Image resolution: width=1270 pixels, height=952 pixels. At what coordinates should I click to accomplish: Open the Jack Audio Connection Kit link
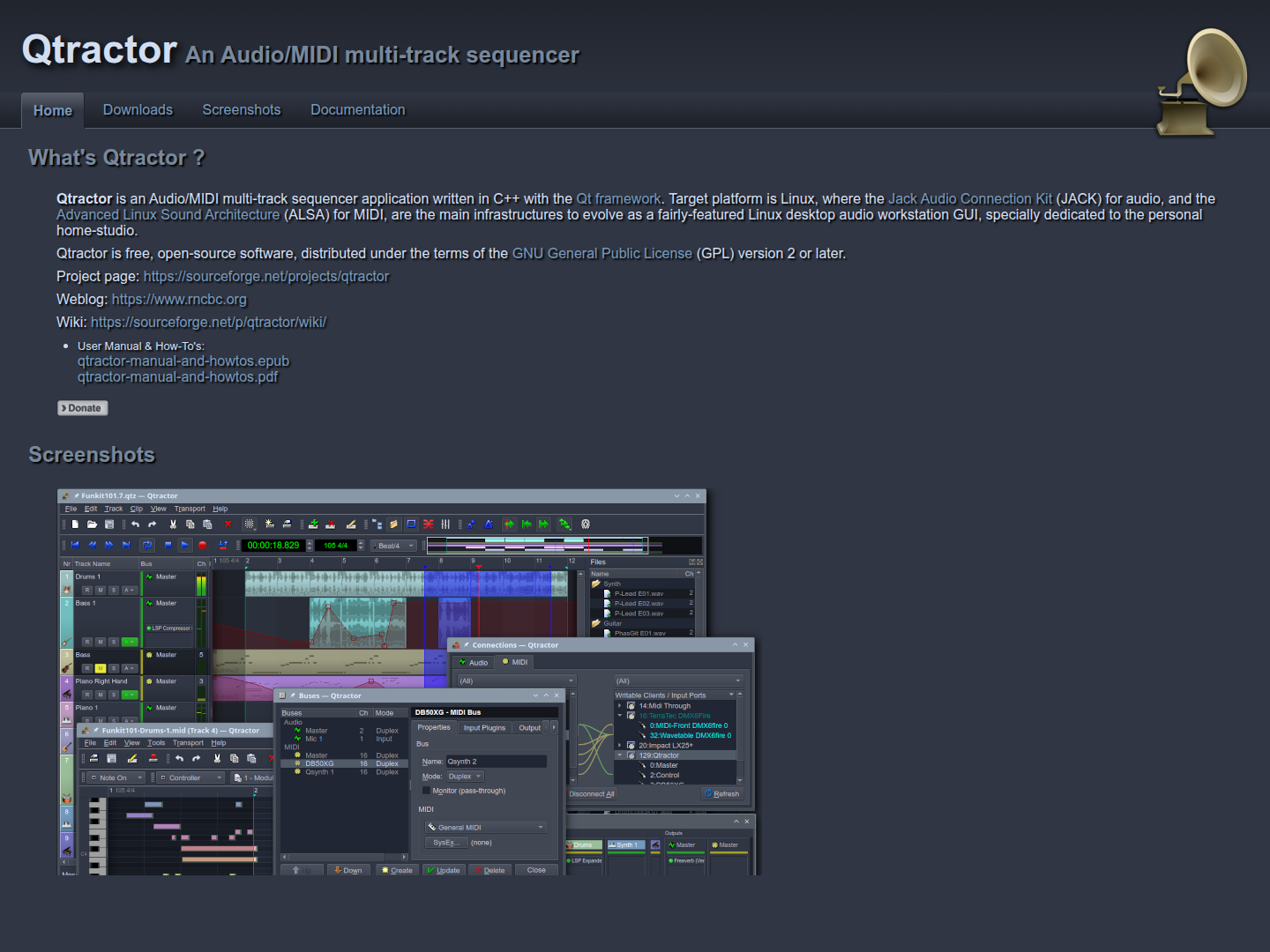pos(970,199)
